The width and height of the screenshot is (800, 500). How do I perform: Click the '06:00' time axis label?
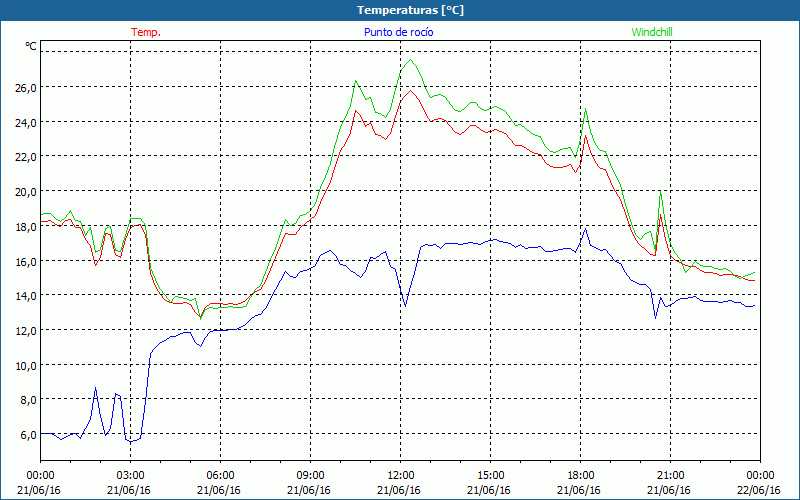(220, 475)
